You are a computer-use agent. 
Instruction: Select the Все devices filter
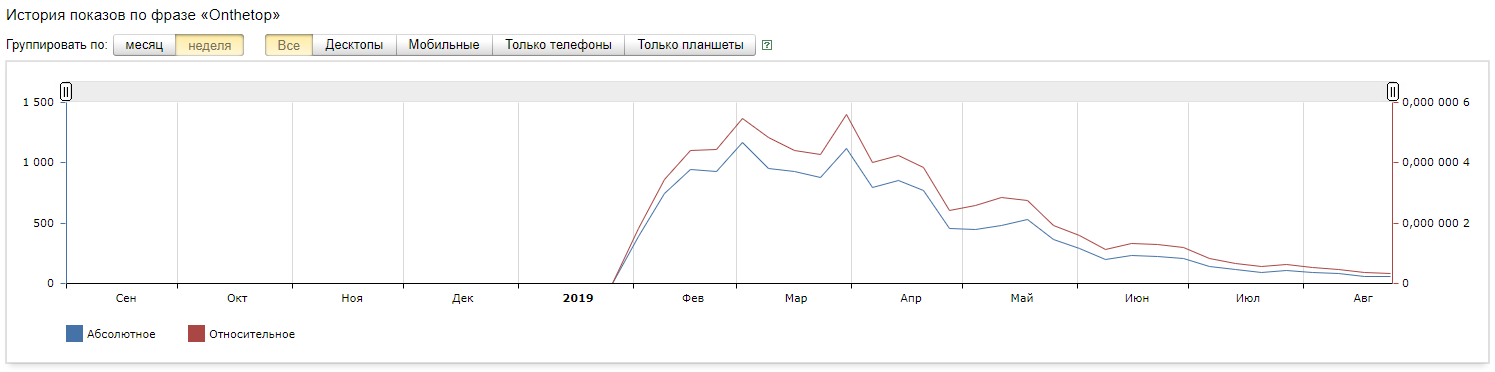[x=289, y=45]
